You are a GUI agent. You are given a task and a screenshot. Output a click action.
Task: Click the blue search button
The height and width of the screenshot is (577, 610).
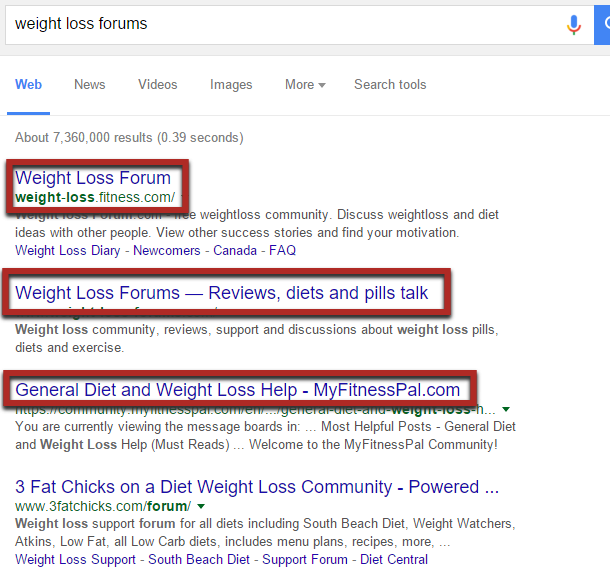click(602, 25)
